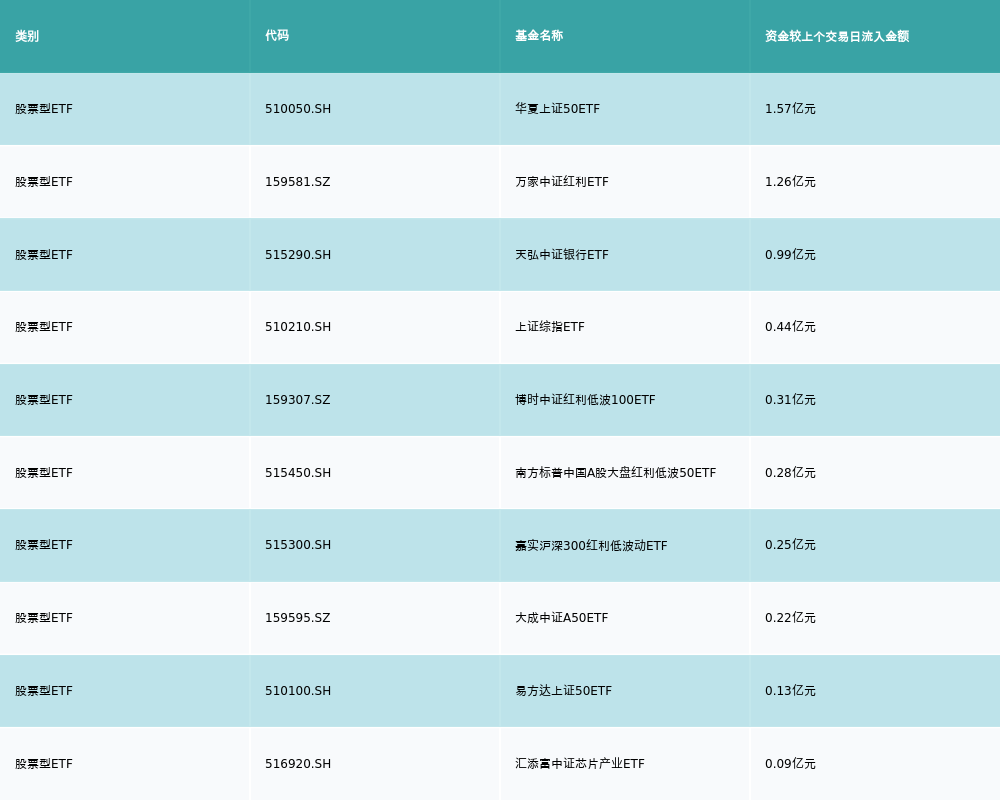Select fund code 510100.SH
The height and width of the screenshot is (800, 1000).
pyautogui.click(x=298, y=691)
